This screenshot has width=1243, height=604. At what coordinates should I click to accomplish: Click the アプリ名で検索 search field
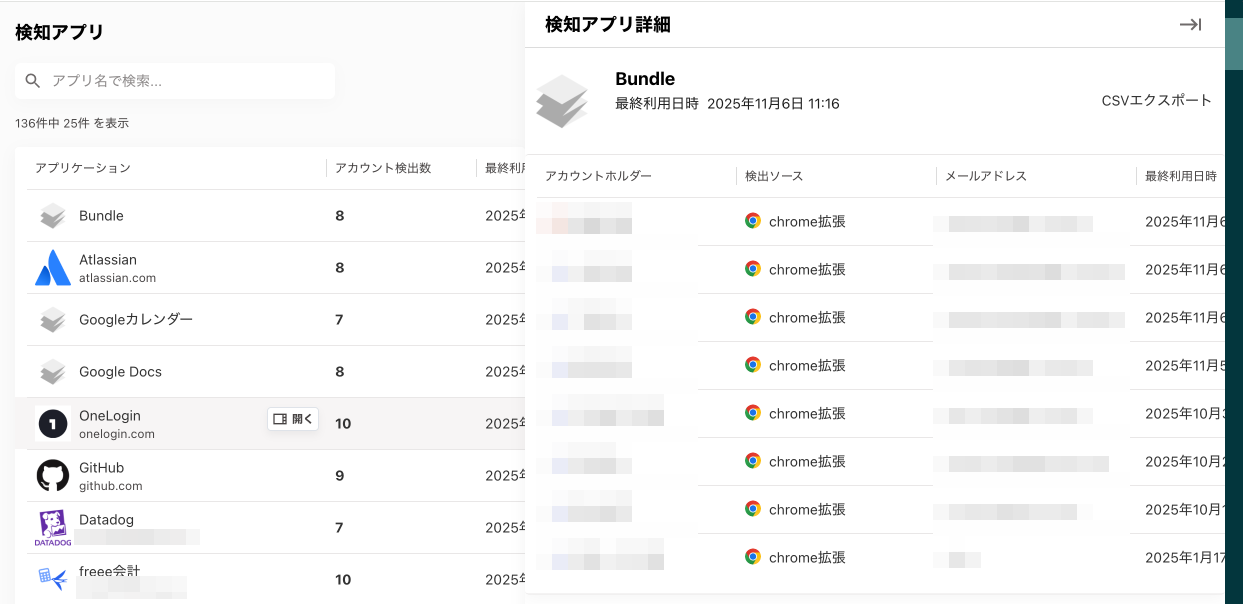[174, 80]
